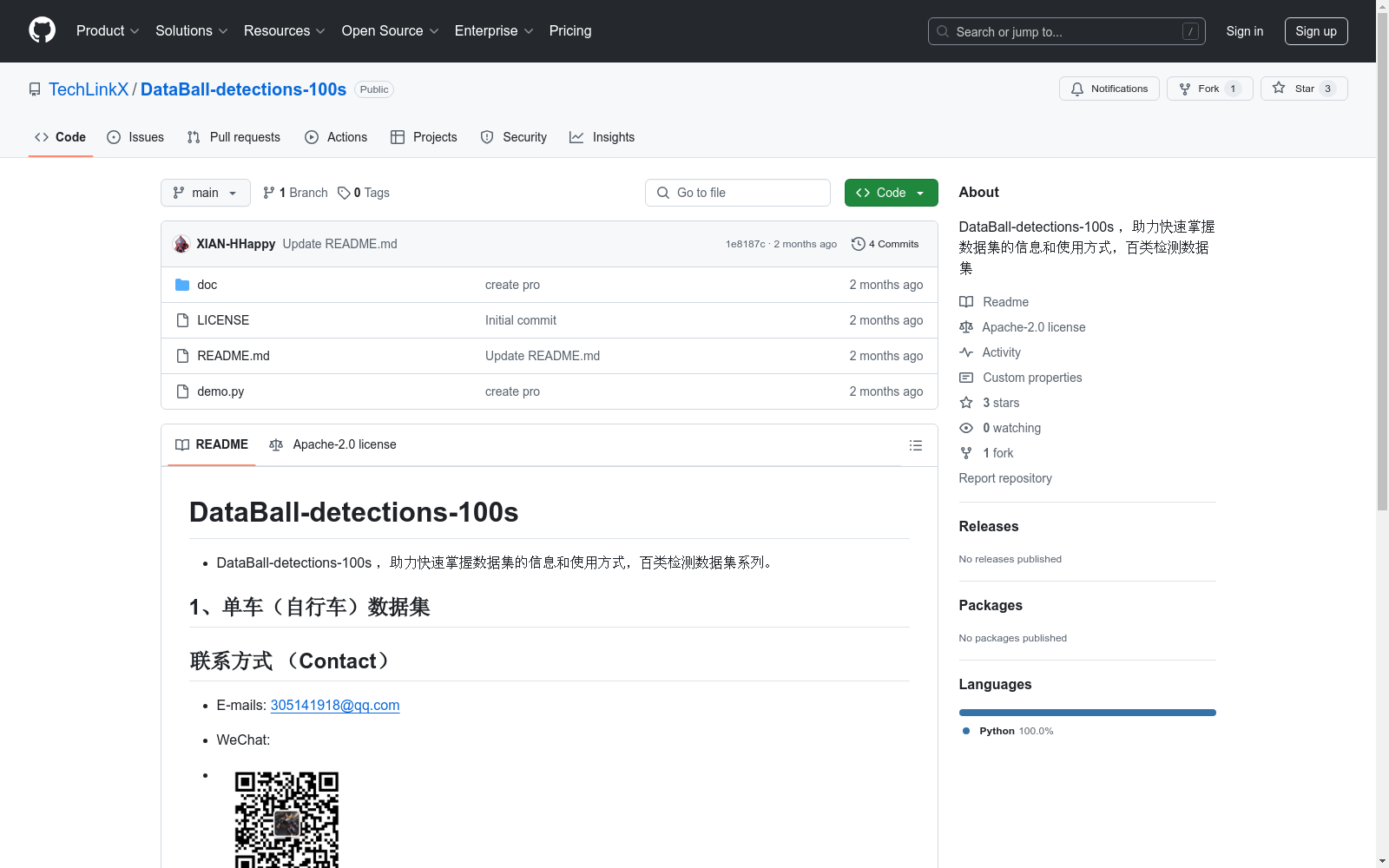Click the 305141918@qq.com email link
This screenshot has width=1389, height=868.
click(x=335, y=705)
